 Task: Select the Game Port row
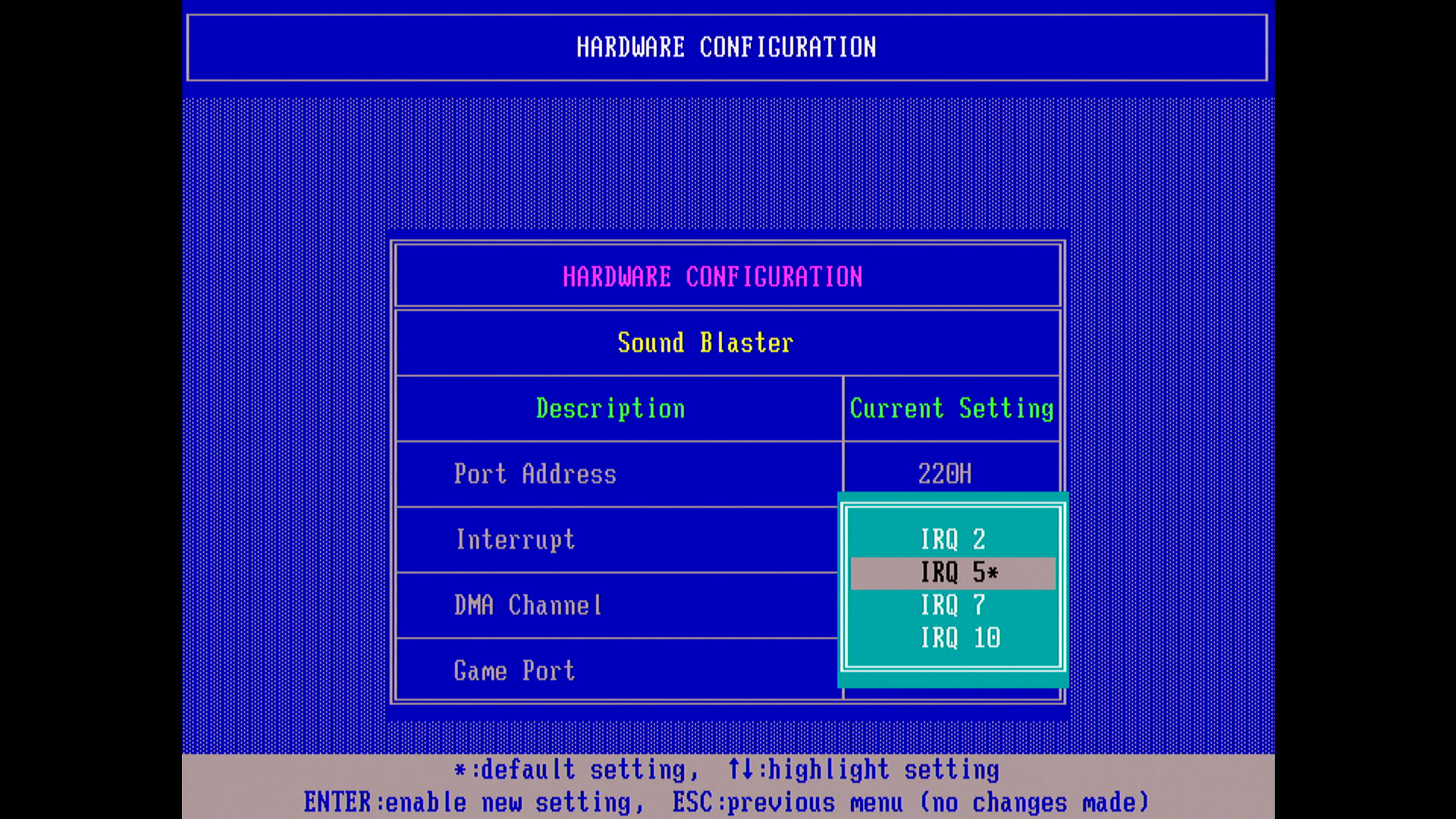coord(514,671)
